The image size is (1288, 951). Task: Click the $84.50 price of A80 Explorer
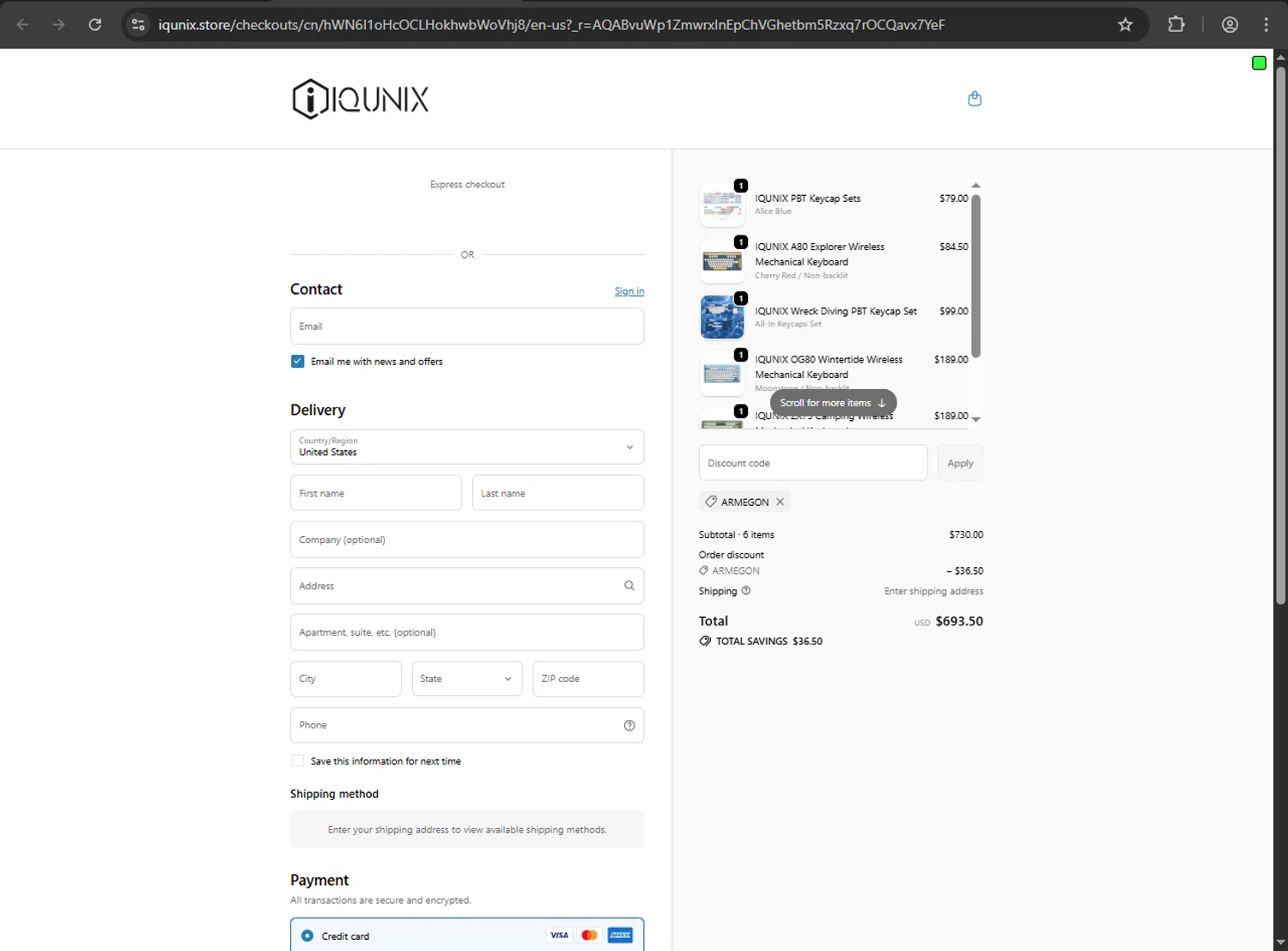[953, 247]
